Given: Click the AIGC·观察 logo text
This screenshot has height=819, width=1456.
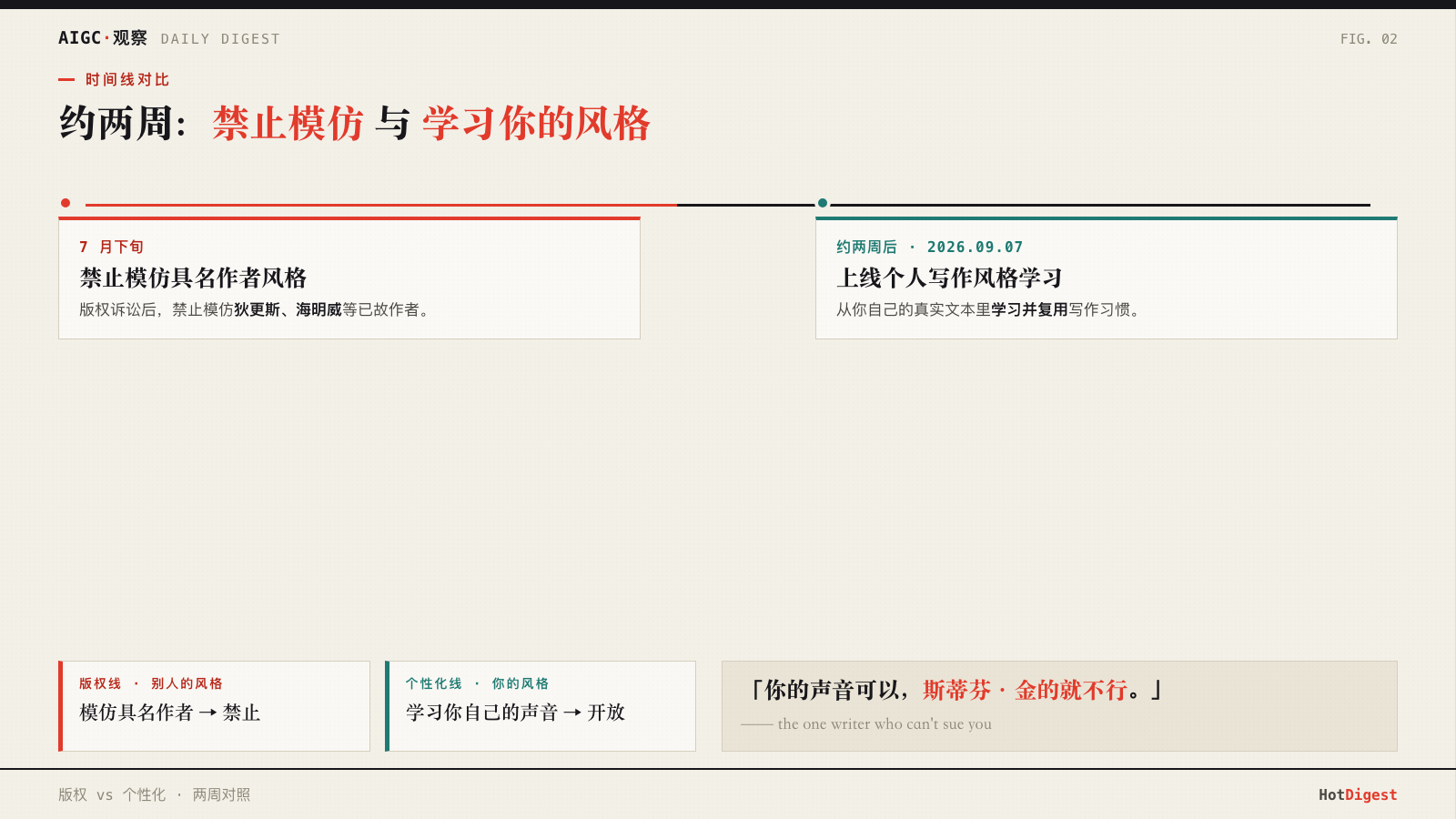Looking at the screenshot, I should tap(102, 38).
